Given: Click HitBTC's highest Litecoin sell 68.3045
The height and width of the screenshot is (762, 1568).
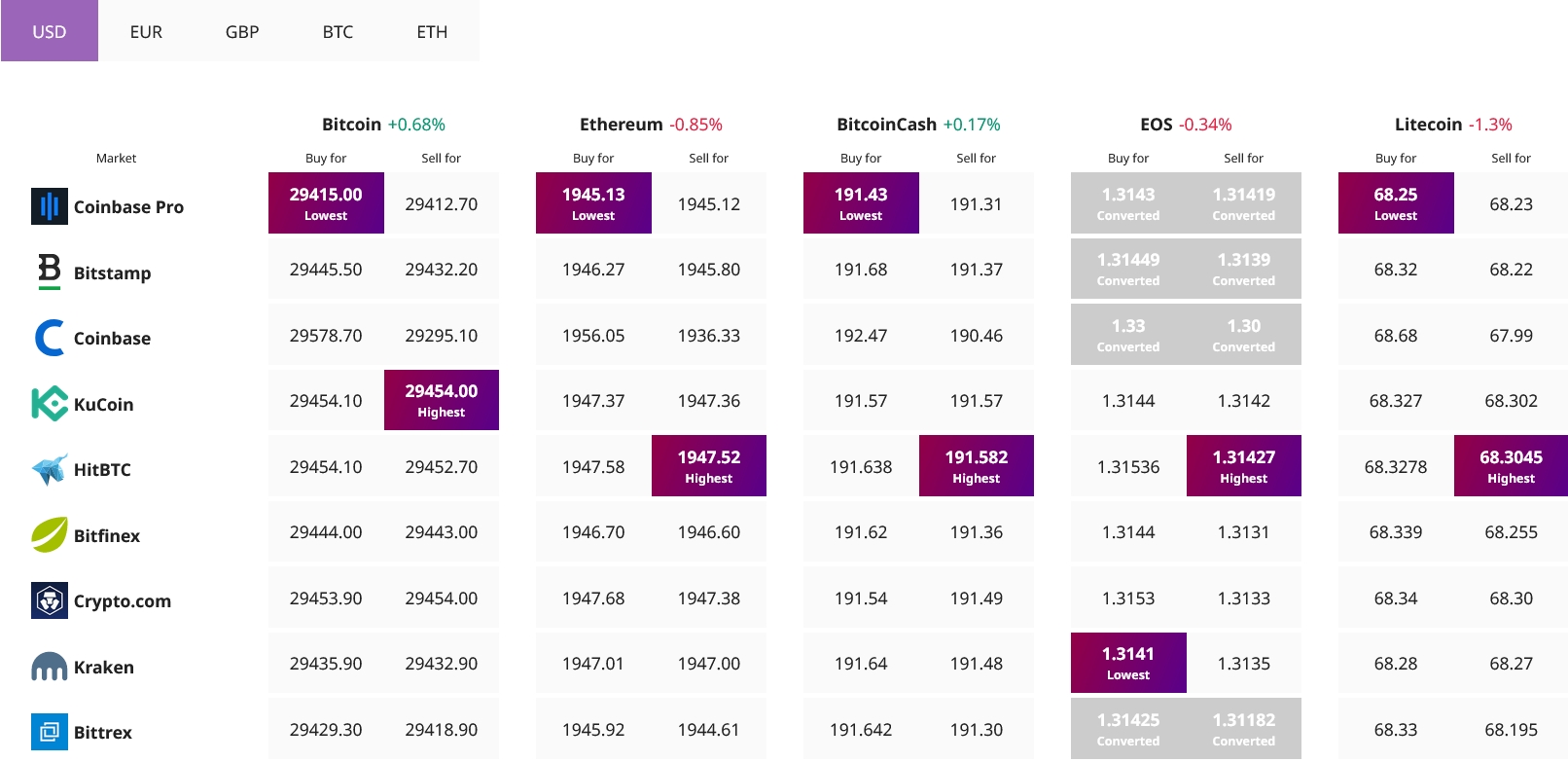Looking at the screenshot, I should tap(1511, 466).
